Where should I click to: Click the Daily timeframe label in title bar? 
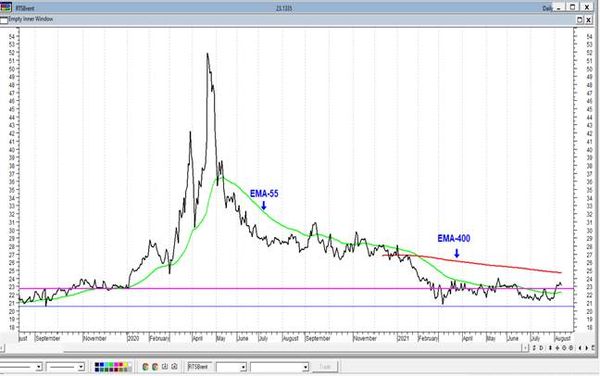(547, 8)
